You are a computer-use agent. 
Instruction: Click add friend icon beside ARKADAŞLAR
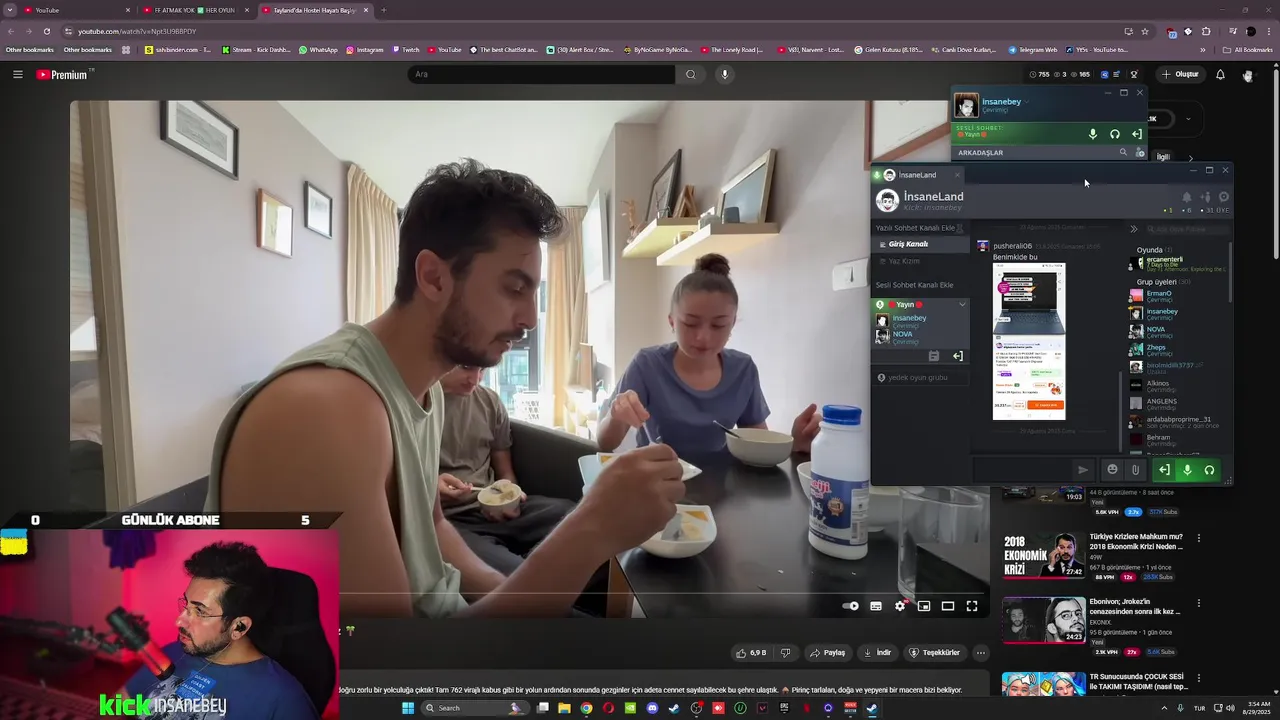(1140, 152)
